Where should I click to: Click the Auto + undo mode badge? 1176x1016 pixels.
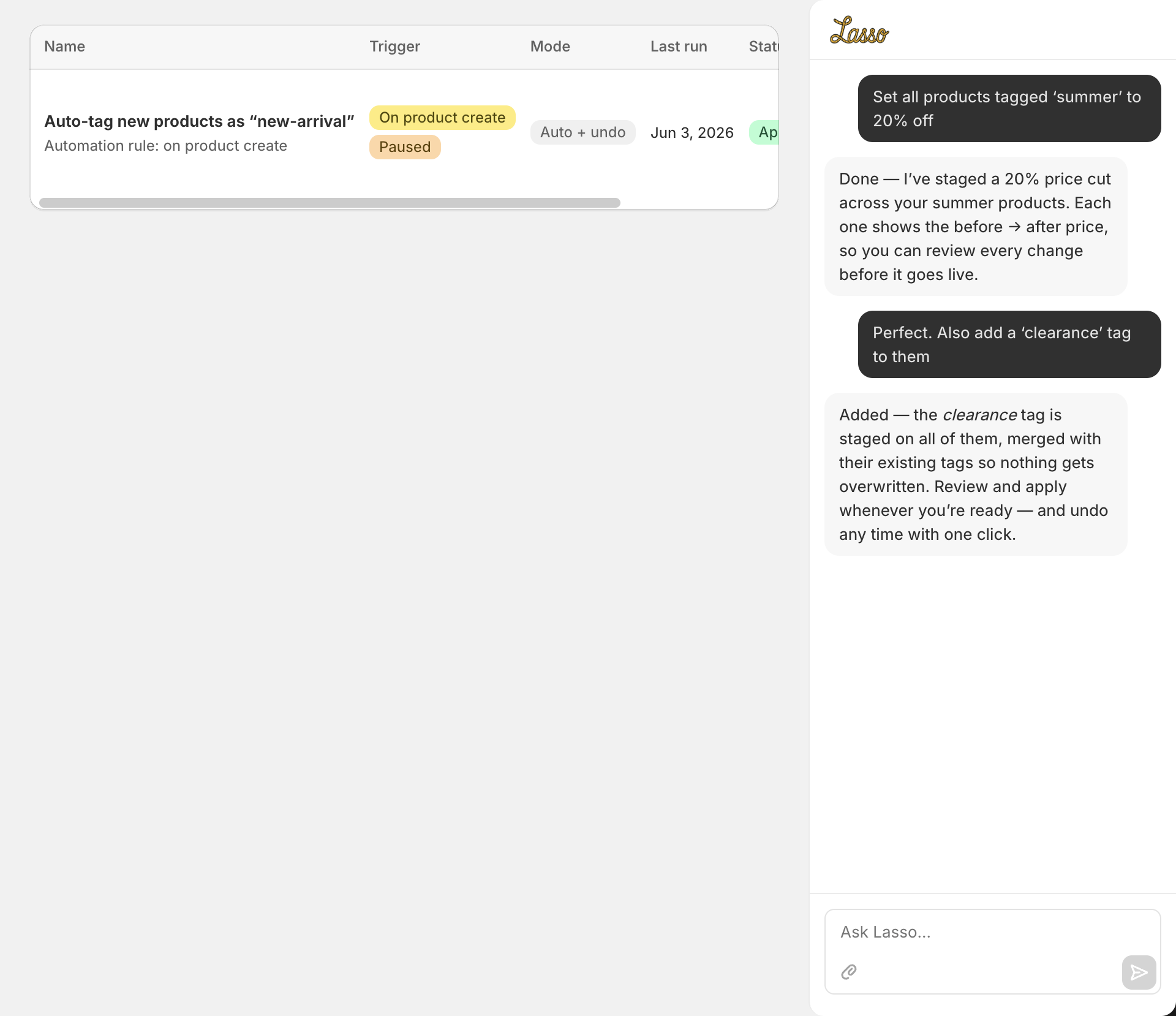[x=582, y=132]
